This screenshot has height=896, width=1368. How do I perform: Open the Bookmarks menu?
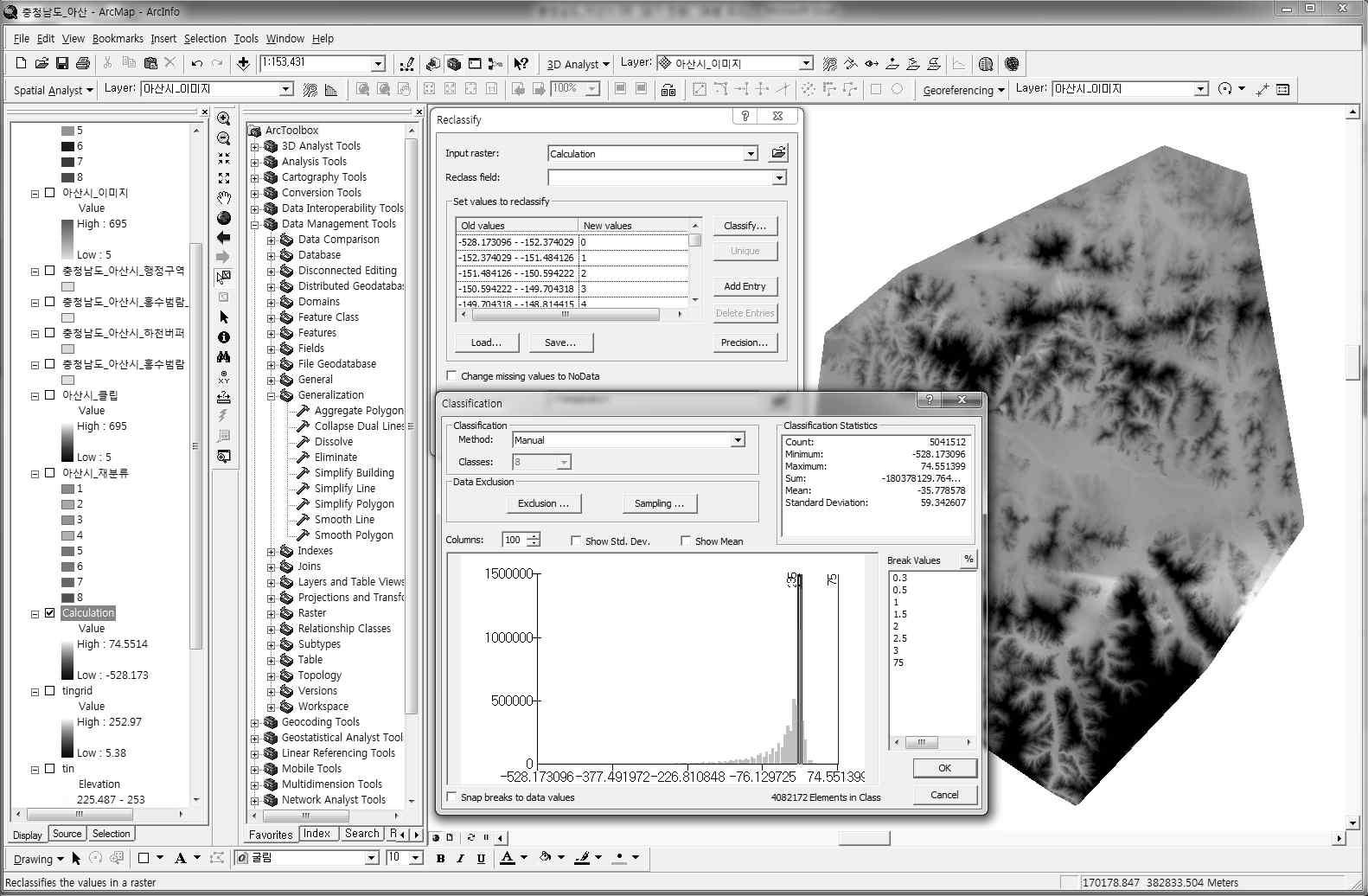click(x=118, y=39)
